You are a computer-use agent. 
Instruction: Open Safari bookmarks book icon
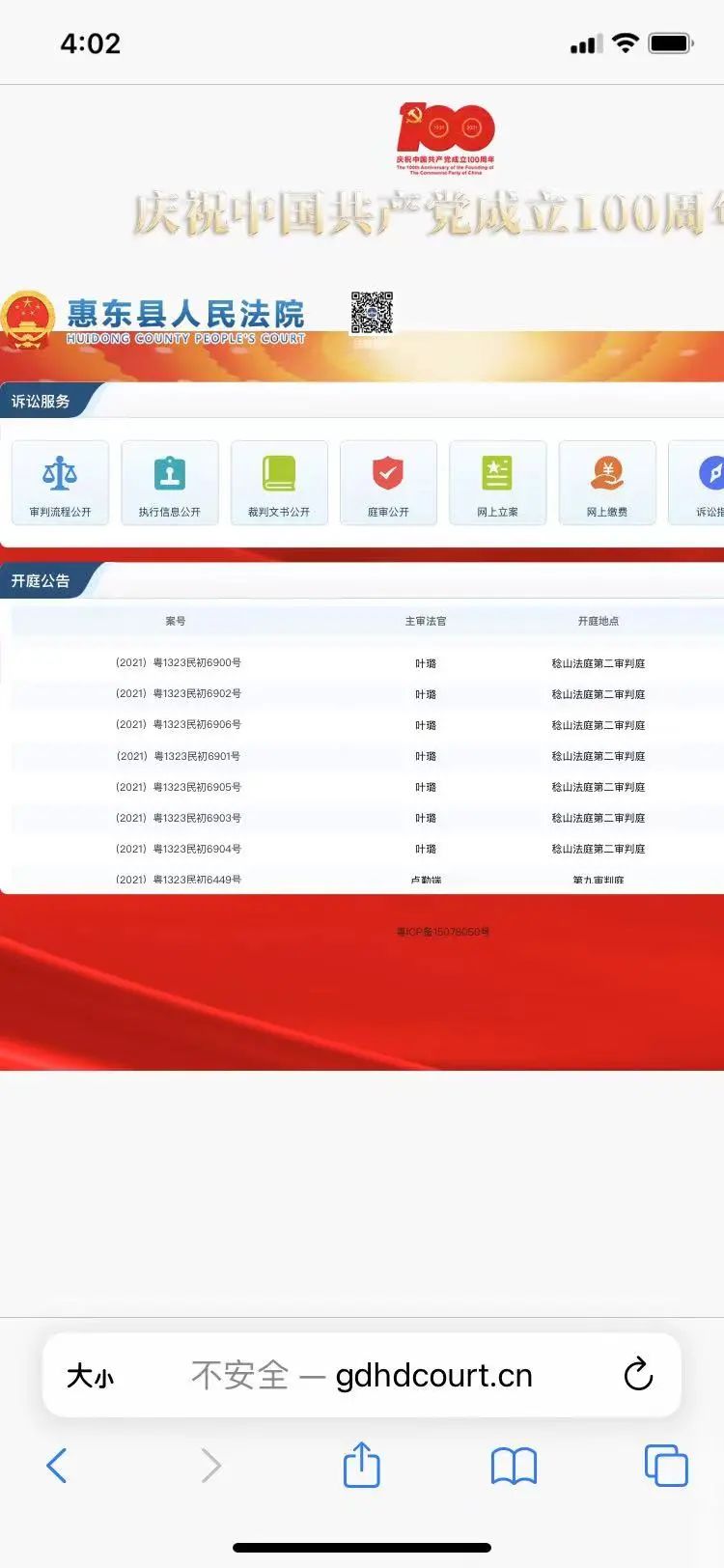[x=514, y=1466]
